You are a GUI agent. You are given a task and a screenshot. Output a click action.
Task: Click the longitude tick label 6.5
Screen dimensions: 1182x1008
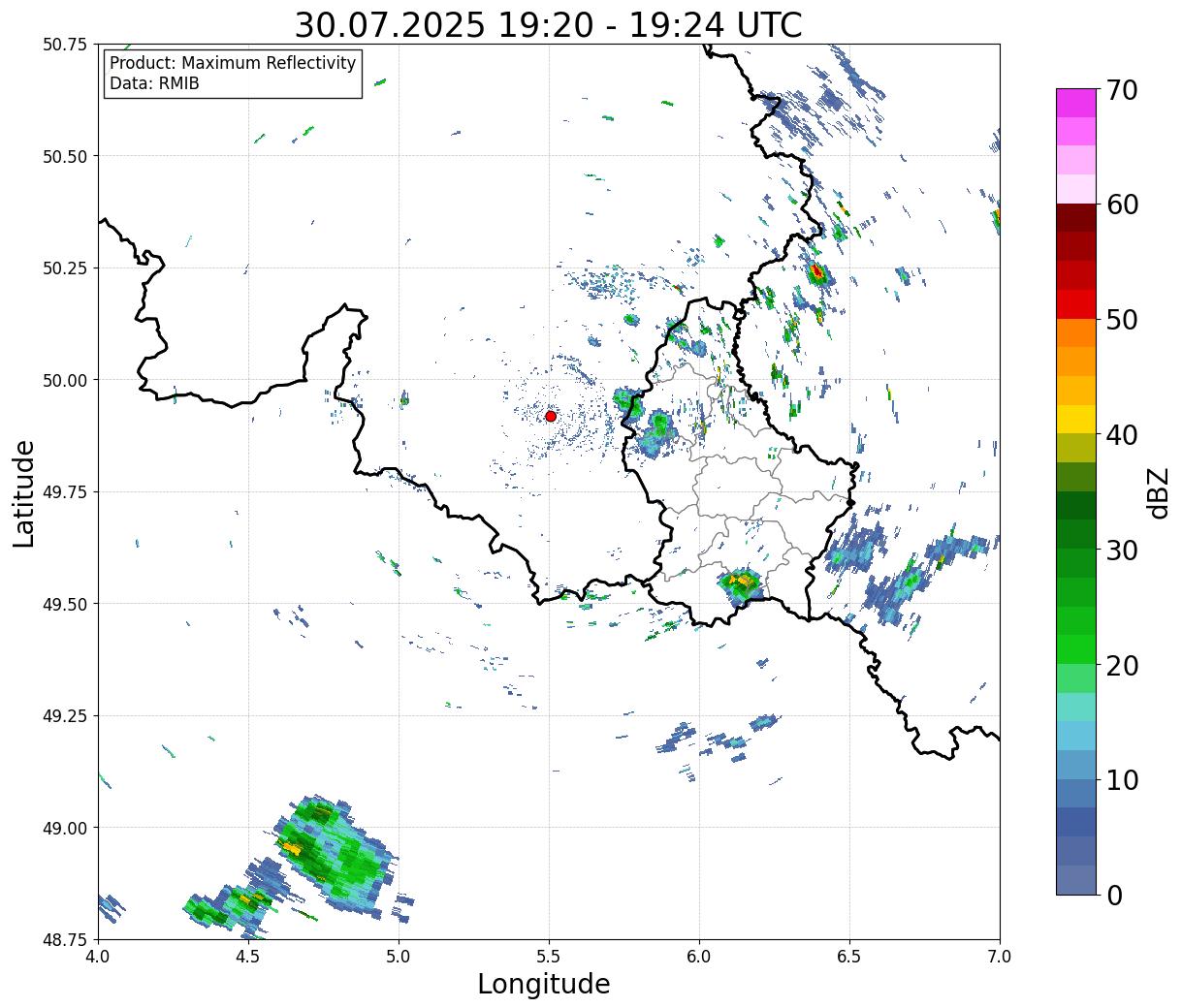849,957
